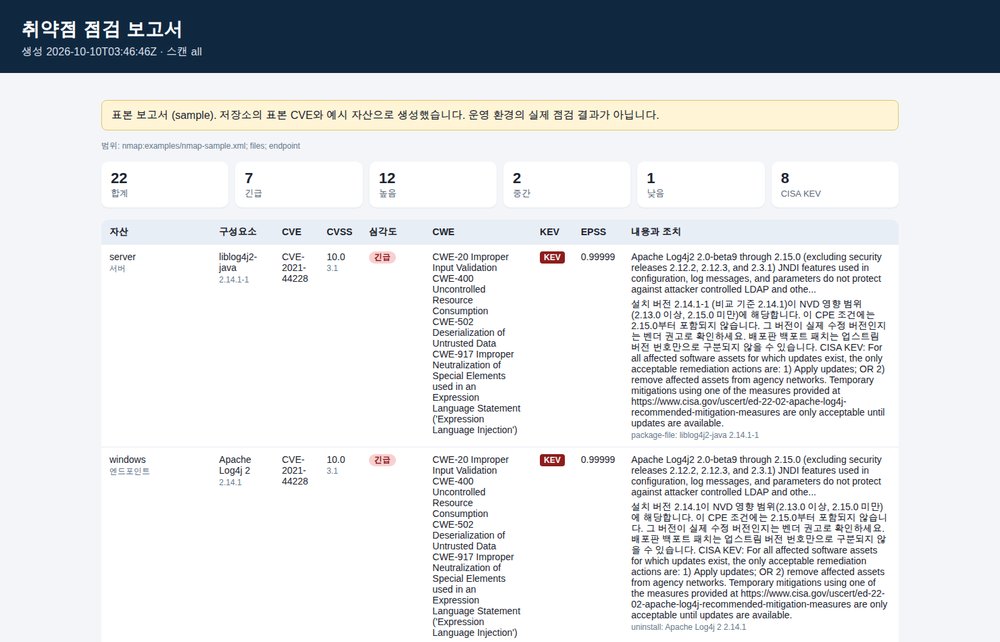Click the Korean remediation paragraph in windows row
This screenshot has height=642, width=1000.
pyautogui.click(x=759, y=561)
